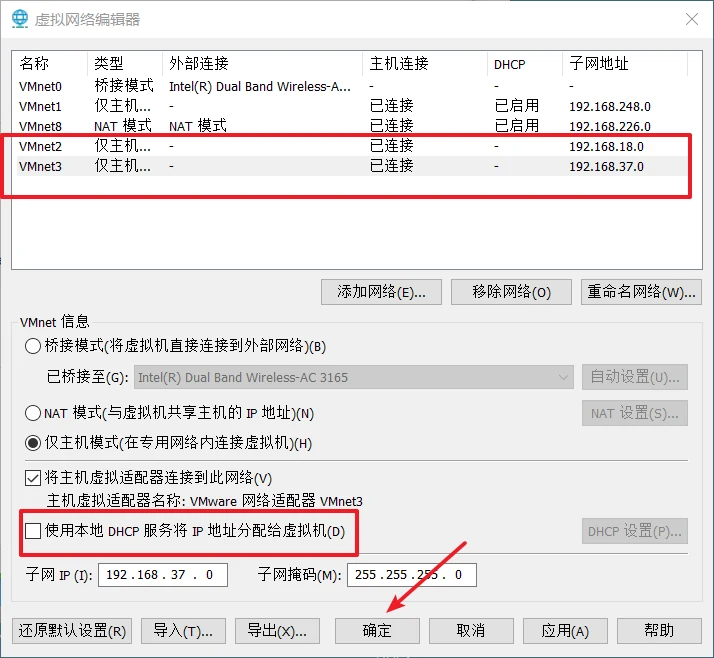The width and height of the screenshot is (714, 658).
Task: Click the 自动设置(U)... button
Action: tap(635, 377)
